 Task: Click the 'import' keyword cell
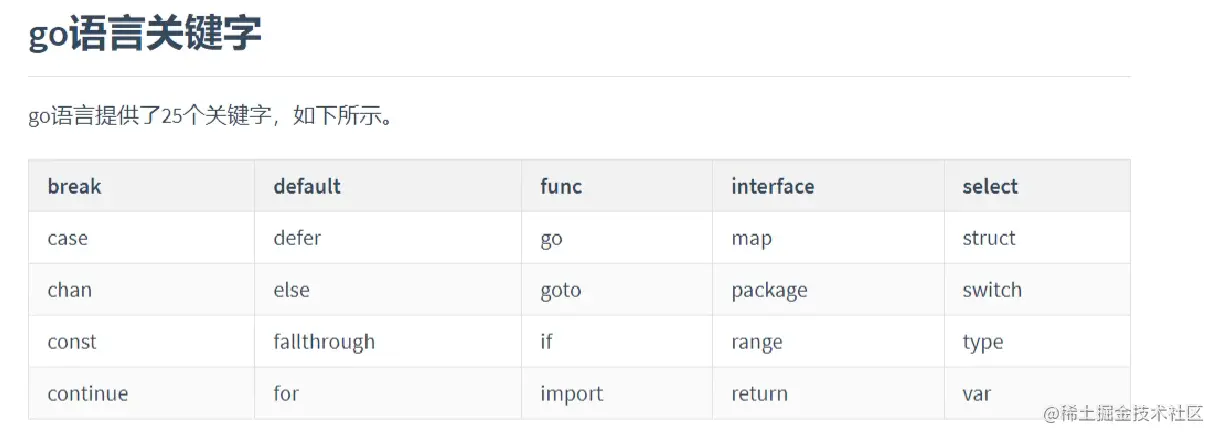pos(571,394)
